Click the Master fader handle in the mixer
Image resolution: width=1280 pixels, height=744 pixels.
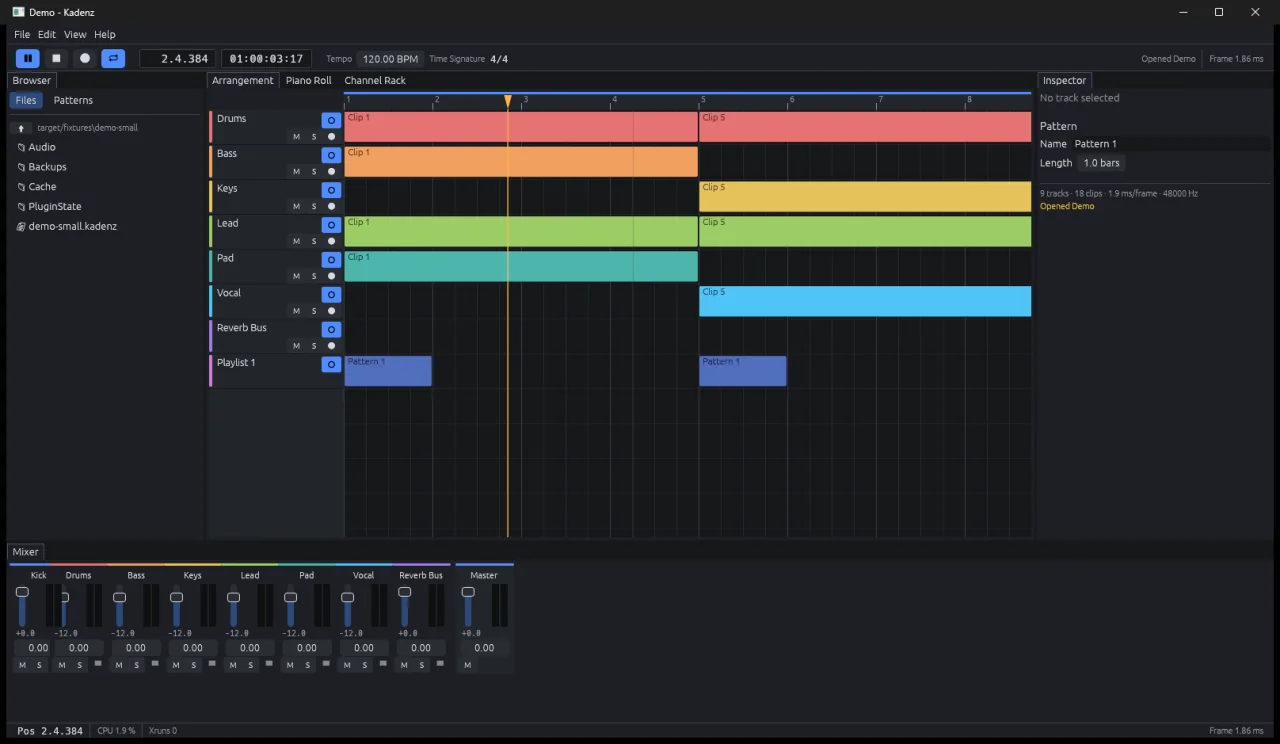467,593
